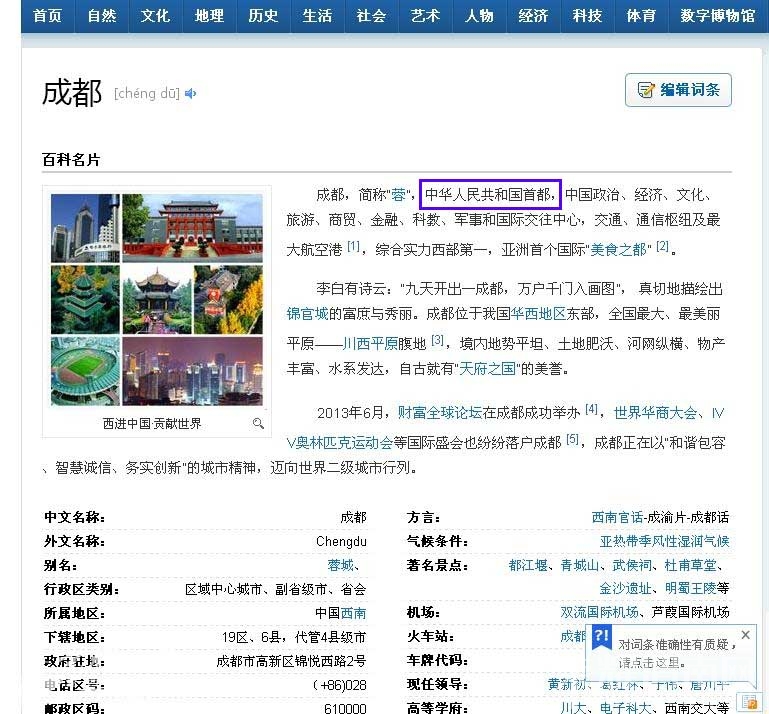
Task: Go to the 历史 category tab
Action: click(x=263, y=16)
